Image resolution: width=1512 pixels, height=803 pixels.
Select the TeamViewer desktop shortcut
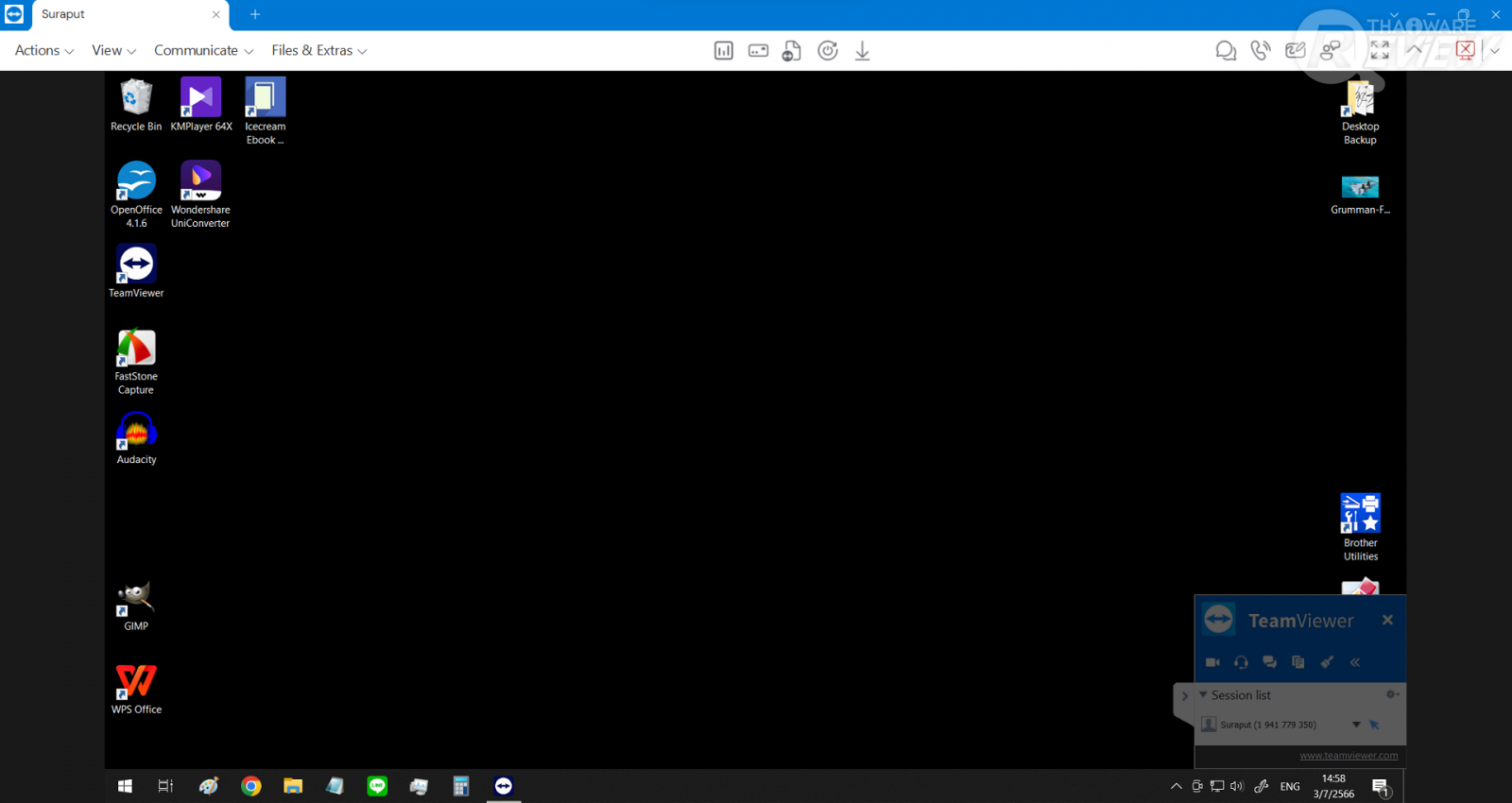pyautogui.click(x=136, y=271)
